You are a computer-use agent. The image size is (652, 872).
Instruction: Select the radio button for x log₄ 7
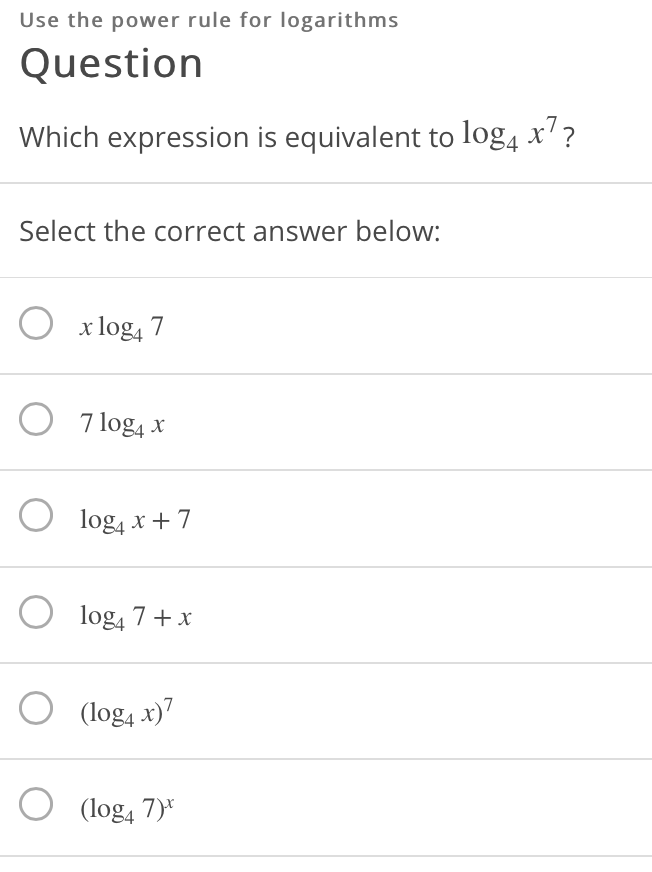36,322
